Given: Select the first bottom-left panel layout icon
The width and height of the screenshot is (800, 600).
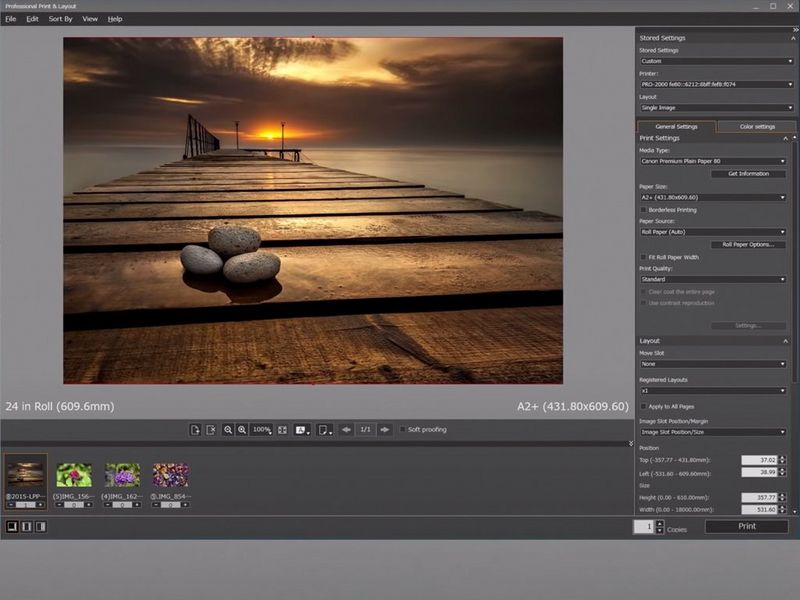Looking at the screenshot, I should click(12, 526).
